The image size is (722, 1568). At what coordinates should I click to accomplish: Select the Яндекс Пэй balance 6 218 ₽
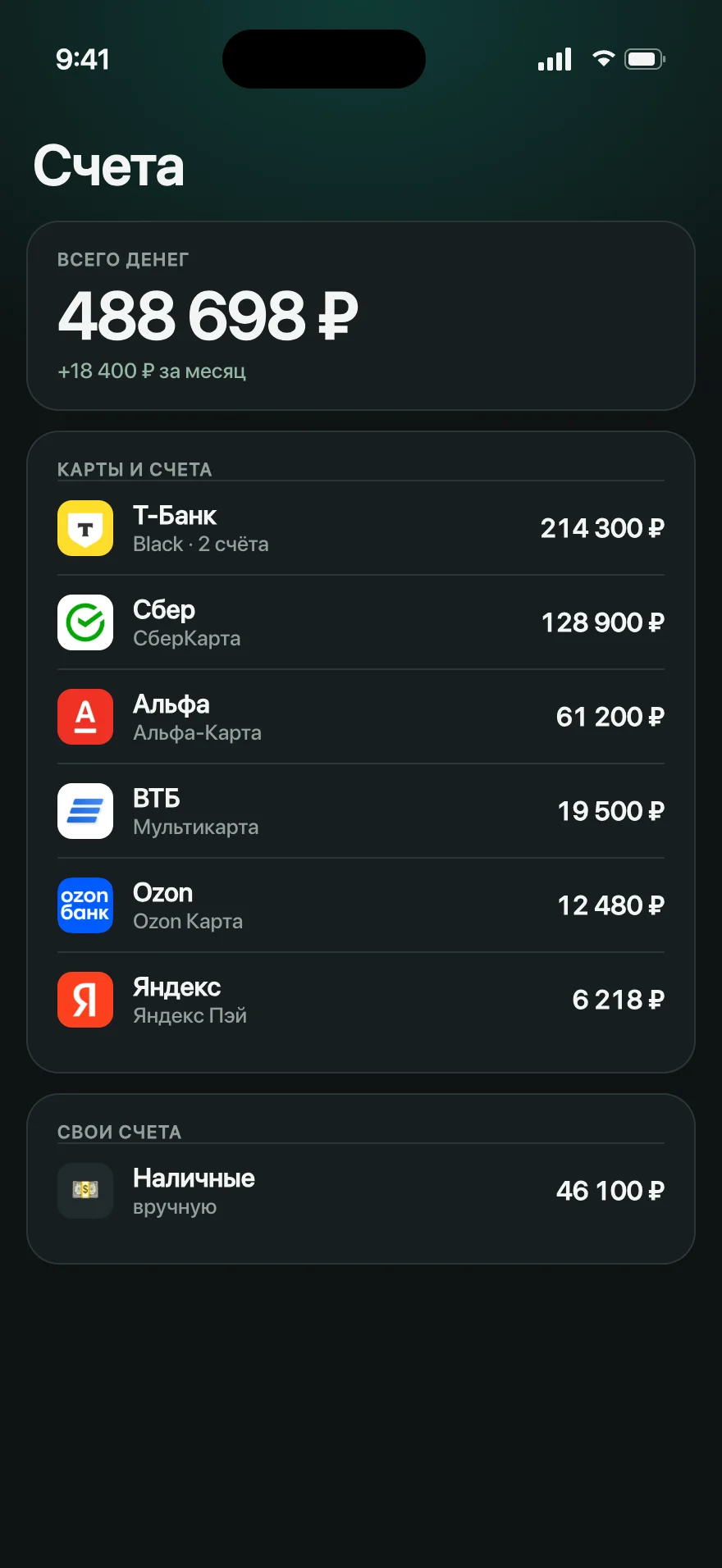tap(619, 1000)
